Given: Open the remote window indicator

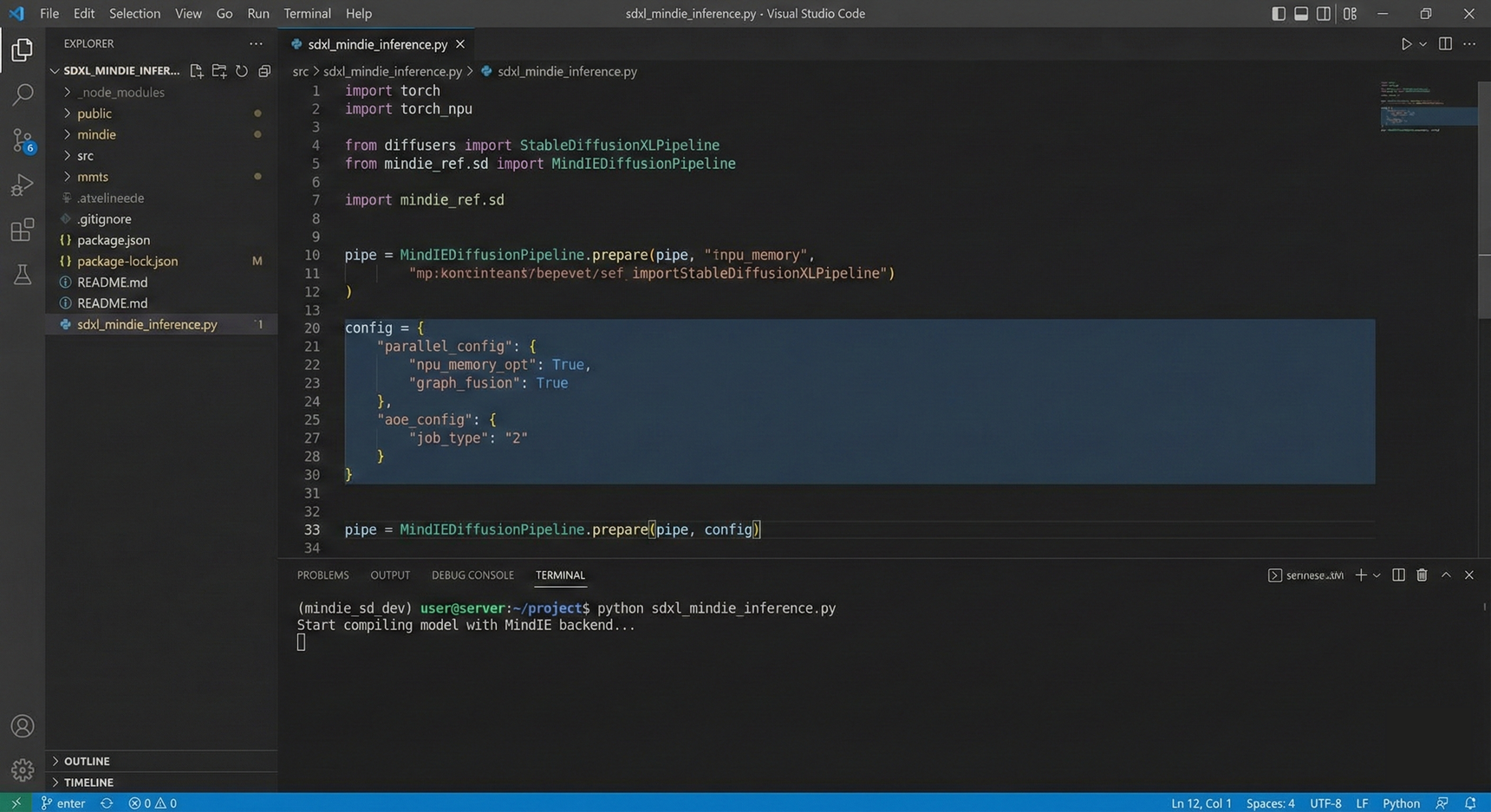Looking at the screenshot, I should [x=16, y=803].
